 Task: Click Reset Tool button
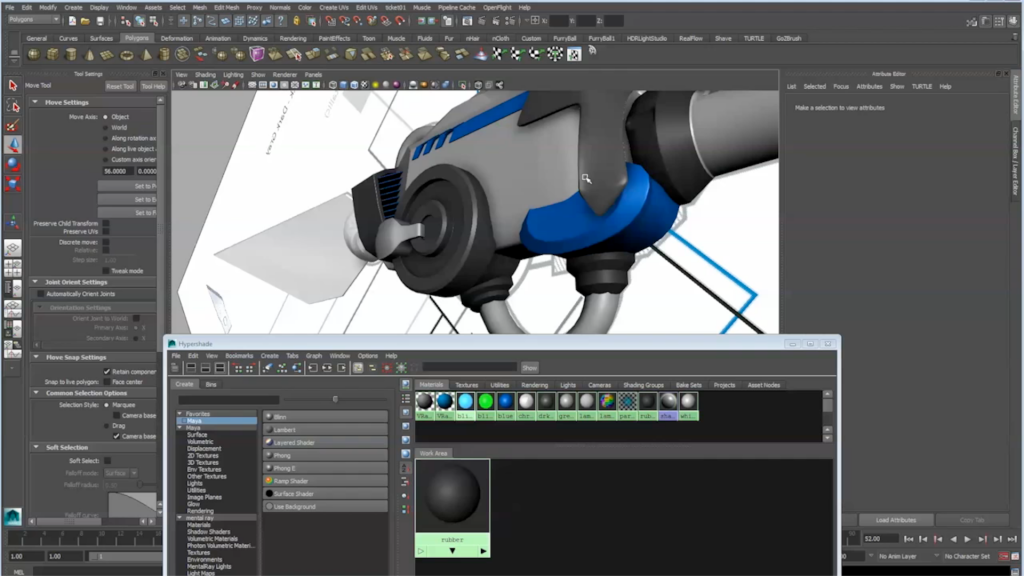pyautogui.click(x=120, y=86)
